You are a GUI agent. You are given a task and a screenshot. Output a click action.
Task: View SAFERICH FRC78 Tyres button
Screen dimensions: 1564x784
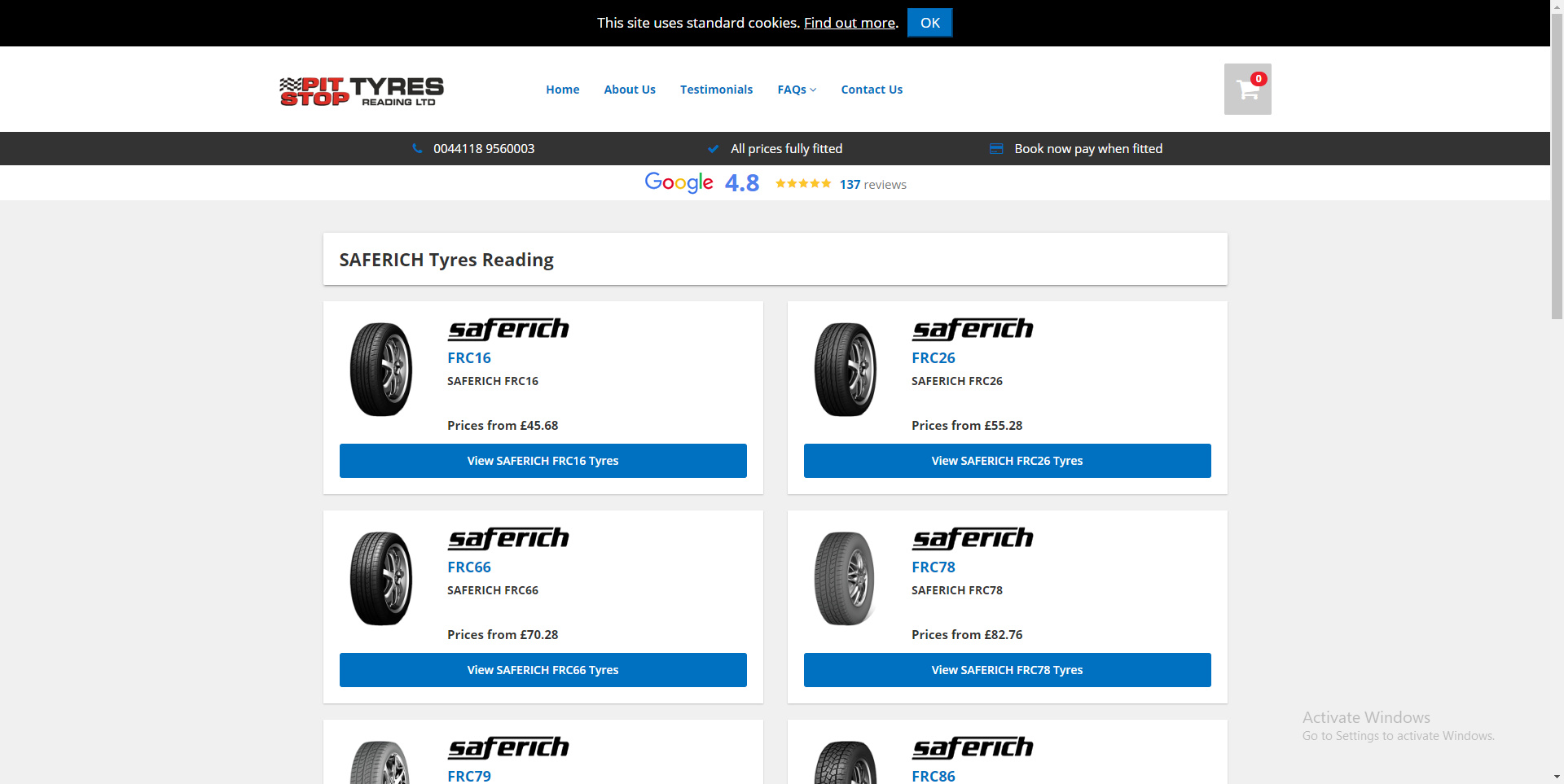1008,670
